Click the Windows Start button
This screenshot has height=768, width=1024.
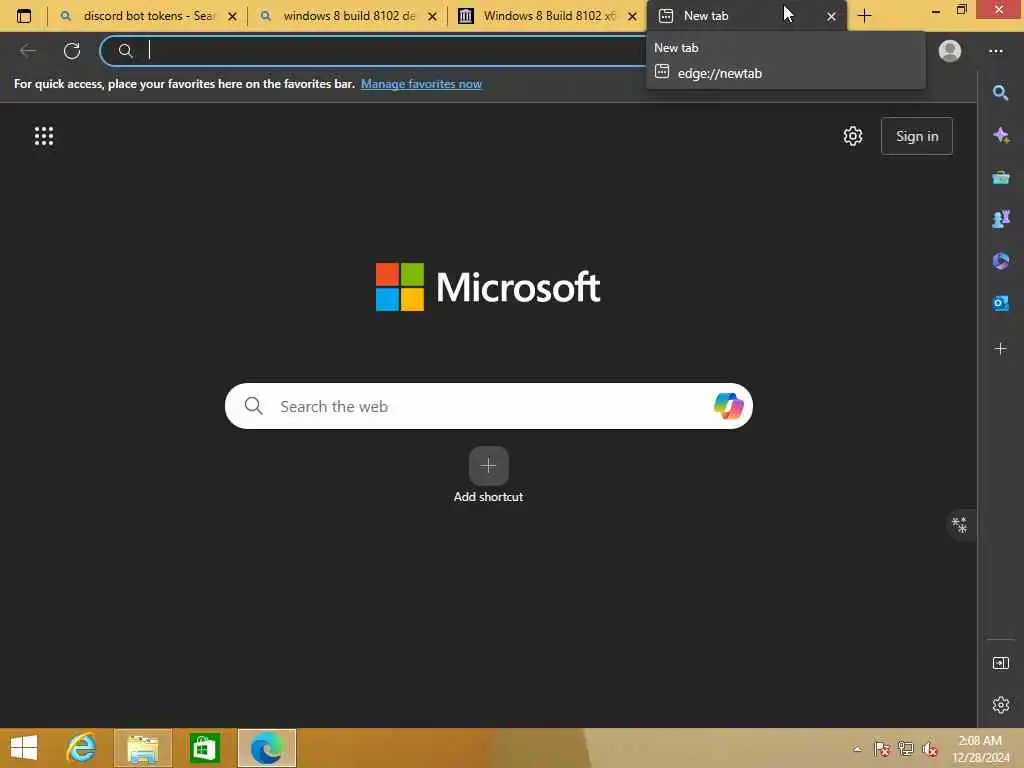24,748
